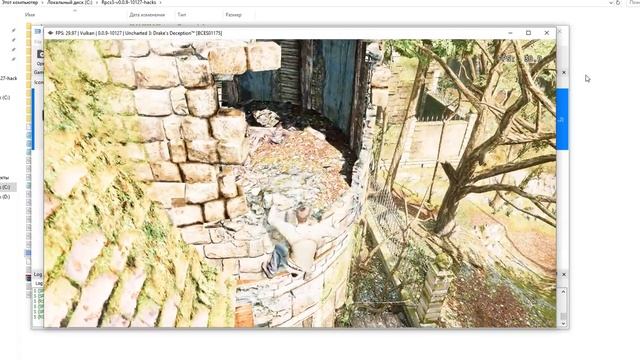Click the game title text 'Uncharted 3: Drake's Deception'
This screenshot has width=640, height=360.
(x=160, y=33)
